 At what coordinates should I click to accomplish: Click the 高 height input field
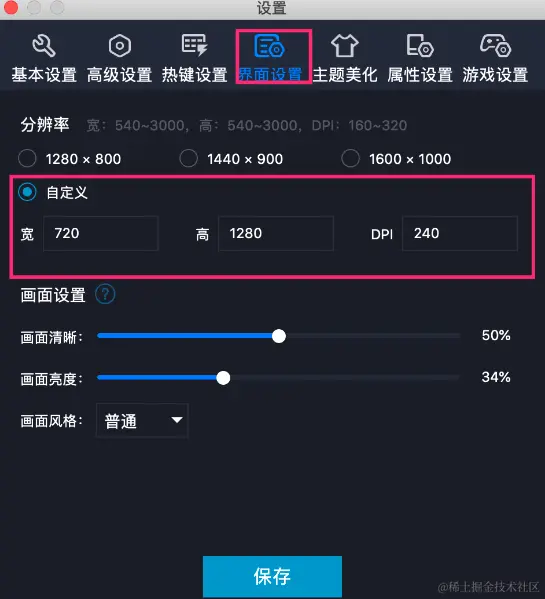(x=276, y=233)
